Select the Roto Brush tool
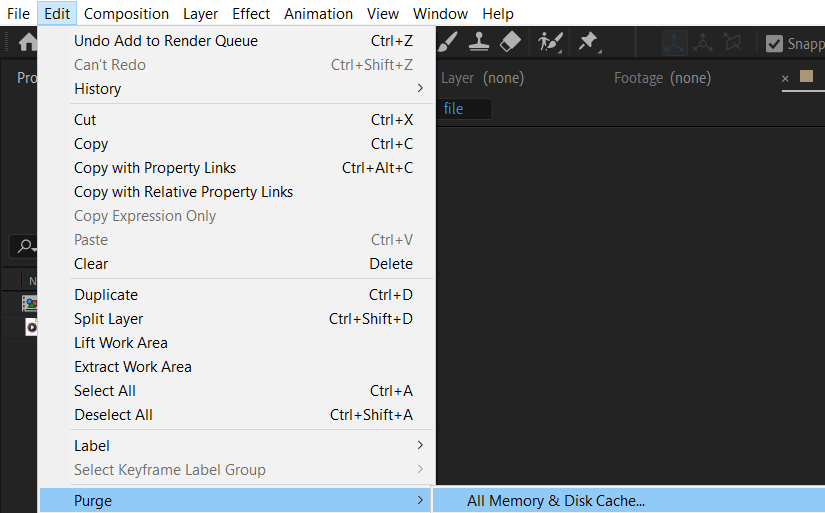Screen dimensions: 825x513 (x=550, y=42)
